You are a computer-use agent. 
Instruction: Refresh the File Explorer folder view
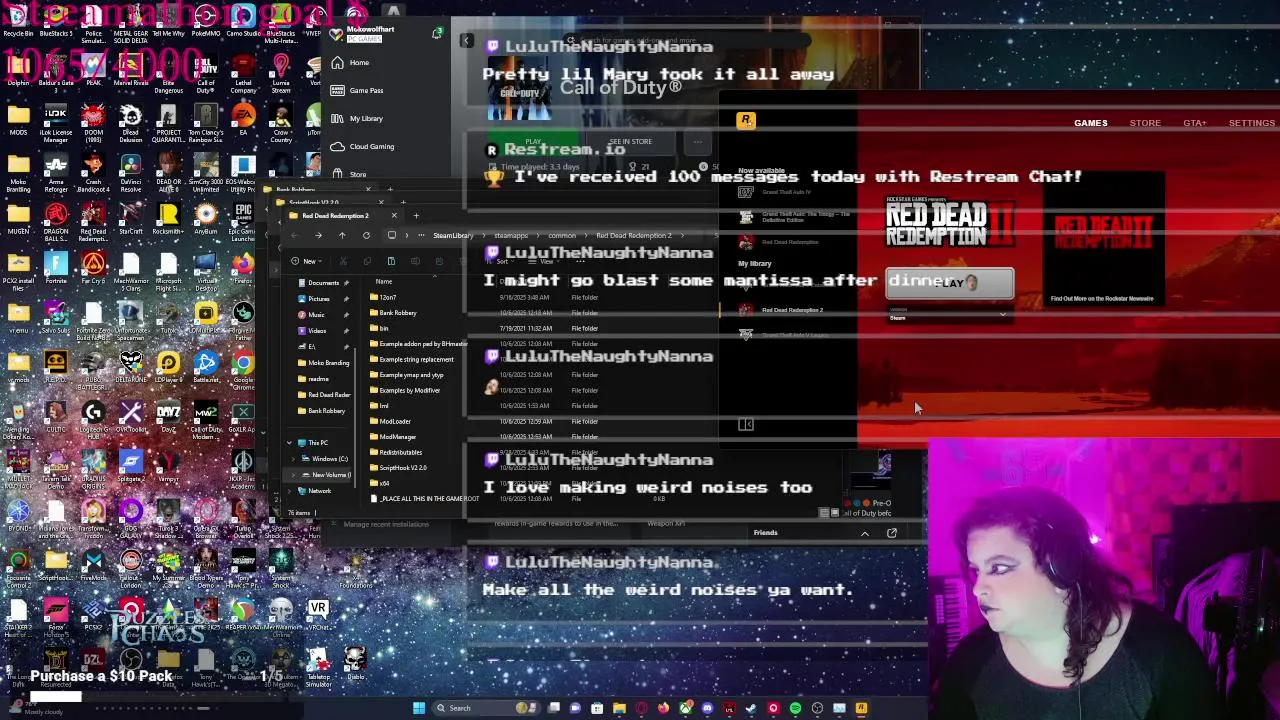coord(366,236)
